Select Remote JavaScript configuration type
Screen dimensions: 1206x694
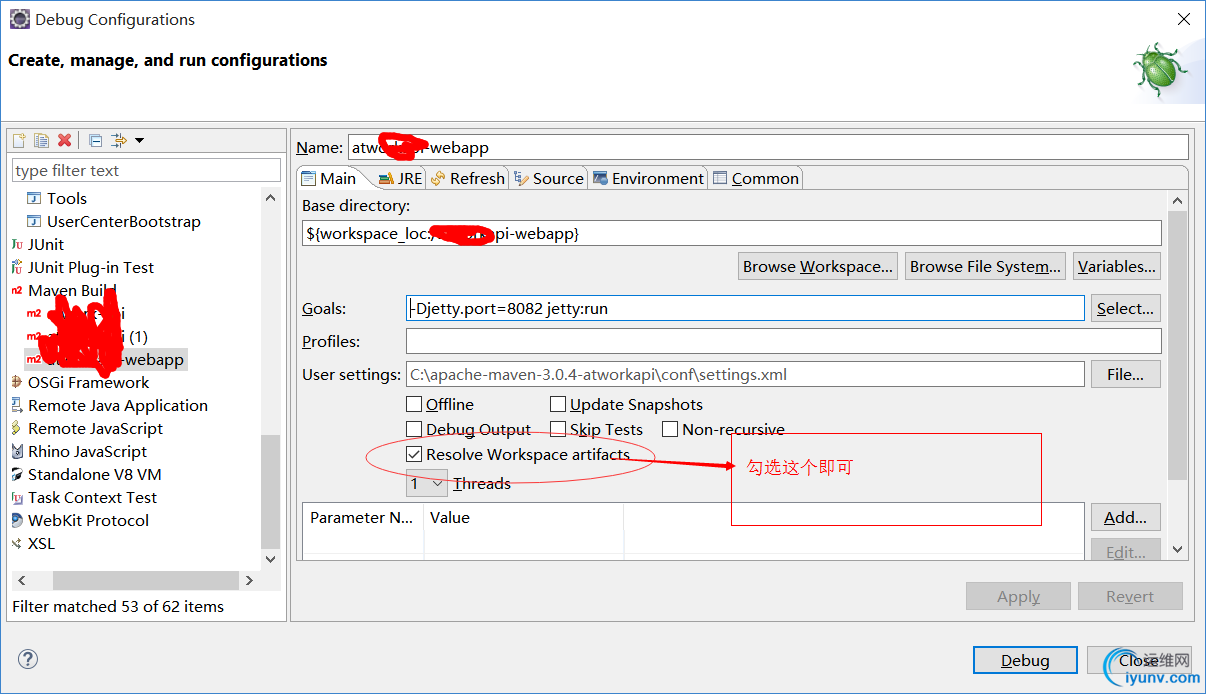[95, 428]
